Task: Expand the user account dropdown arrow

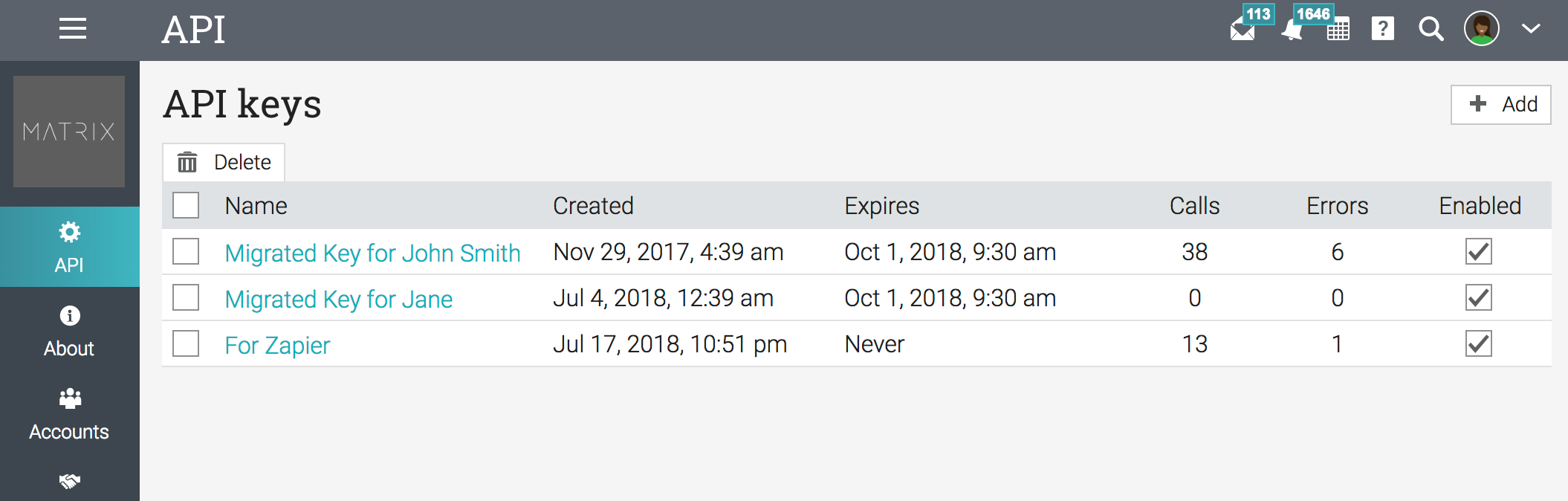Action: 1531,29
